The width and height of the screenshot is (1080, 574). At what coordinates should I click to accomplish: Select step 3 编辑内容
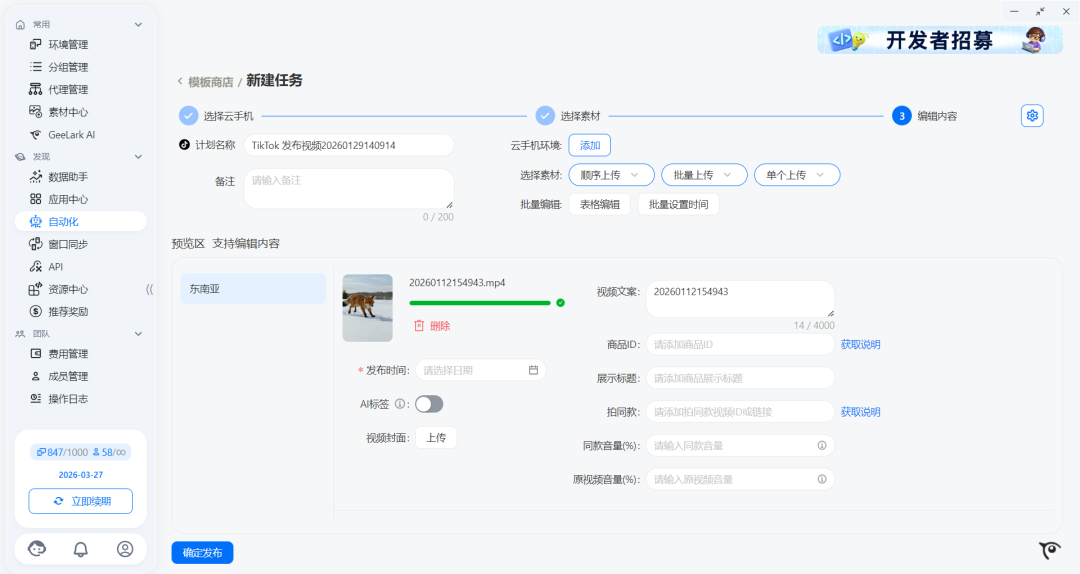(924, 116)
